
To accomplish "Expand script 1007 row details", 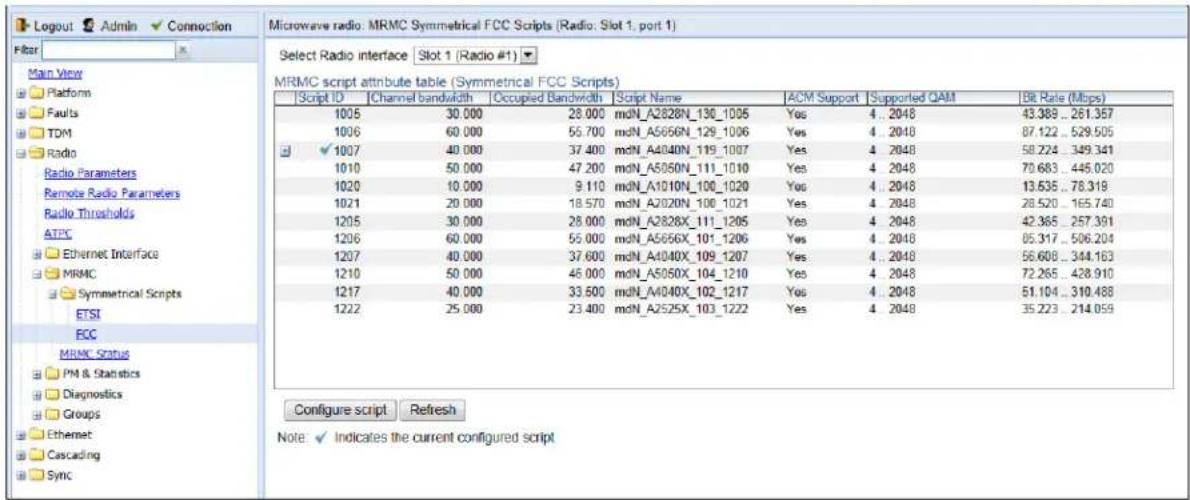I will tap(284, 151).
